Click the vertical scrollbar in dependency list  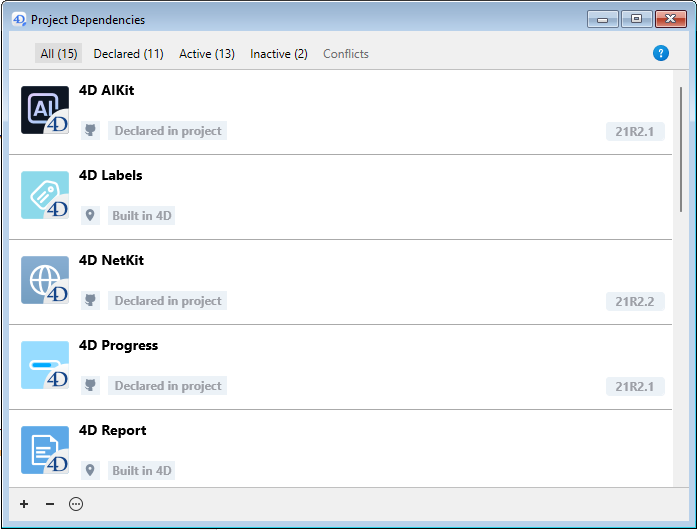point(682,150)
